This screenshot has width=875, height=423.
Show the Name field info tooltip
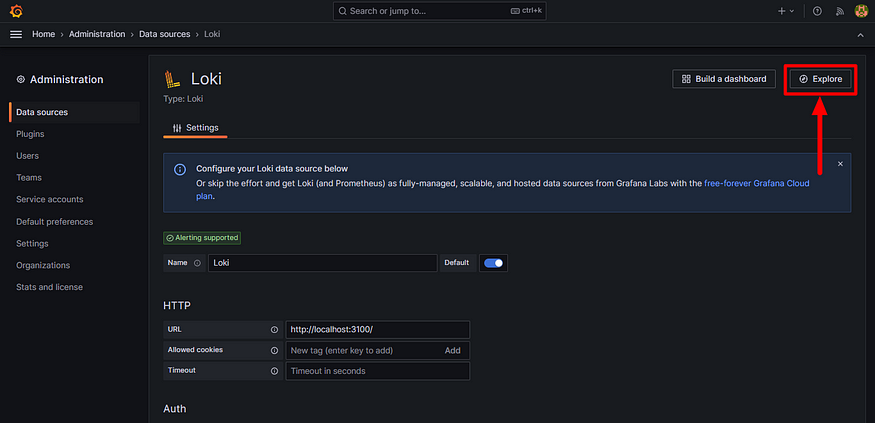tap(197, 263)
